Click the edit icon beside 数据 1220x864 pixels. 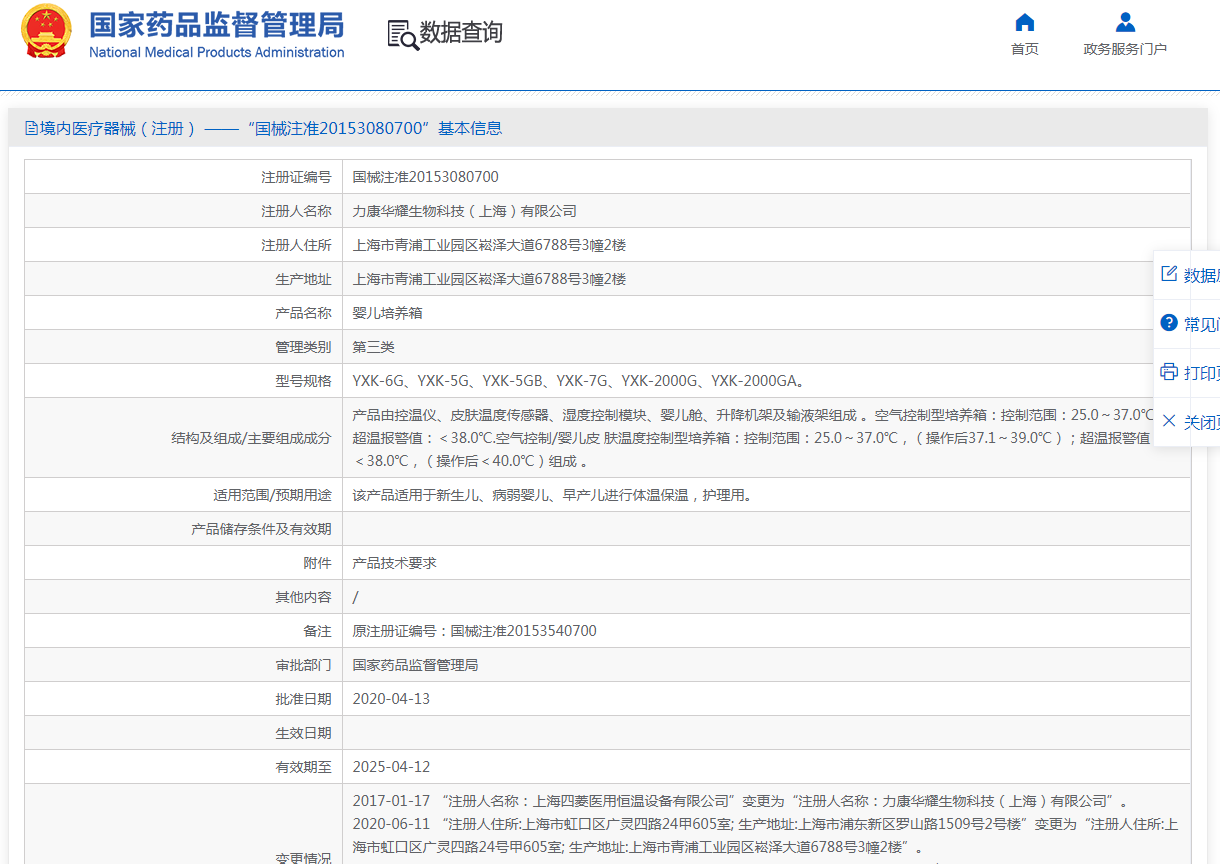[x=1168, y=274]
